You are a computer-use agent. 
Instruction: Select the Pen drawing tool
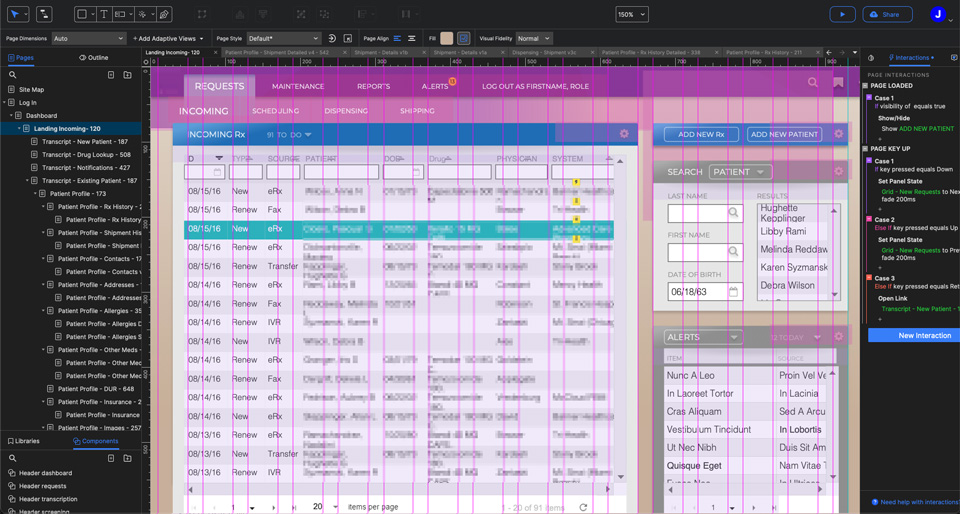(164, 15)
